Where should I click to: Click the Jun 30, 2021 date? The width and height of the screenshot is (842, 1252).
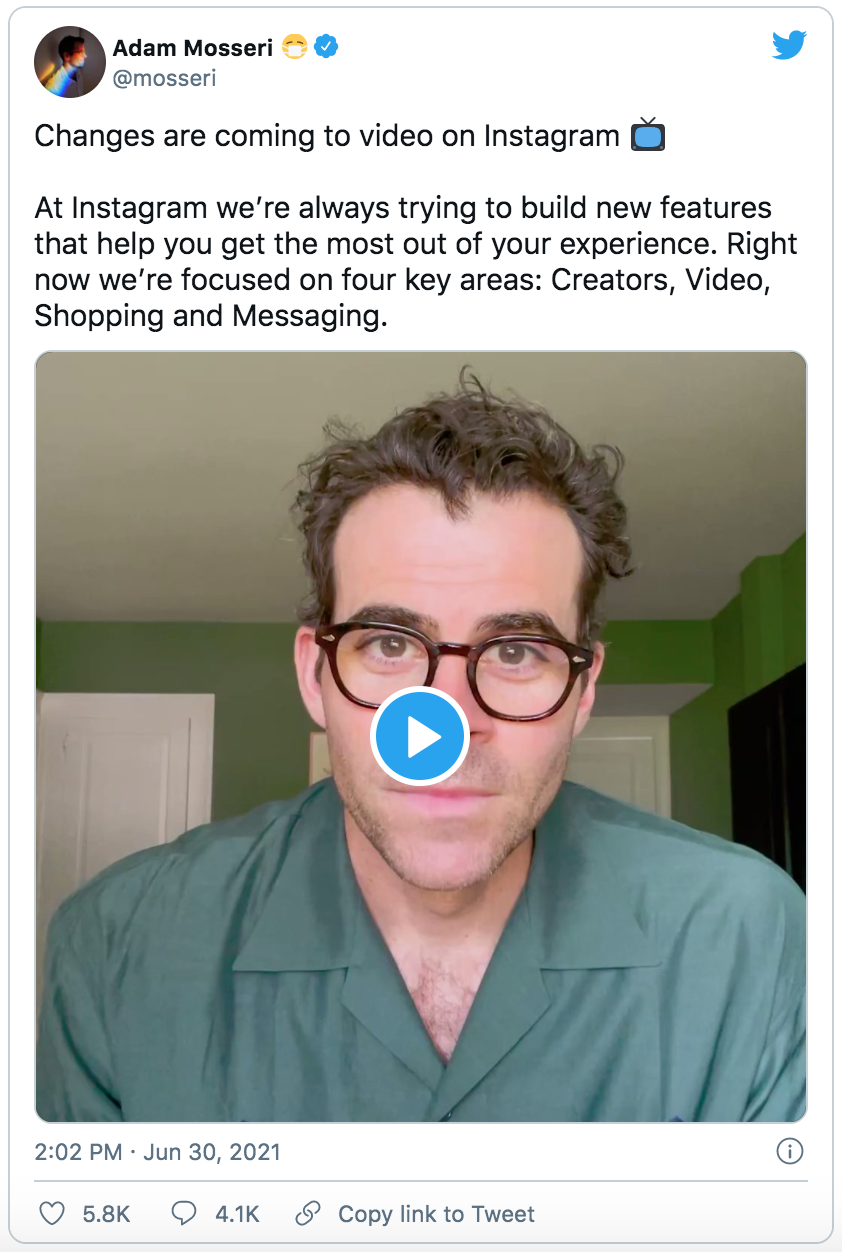pyautogui.click(x=212, y=1152)
